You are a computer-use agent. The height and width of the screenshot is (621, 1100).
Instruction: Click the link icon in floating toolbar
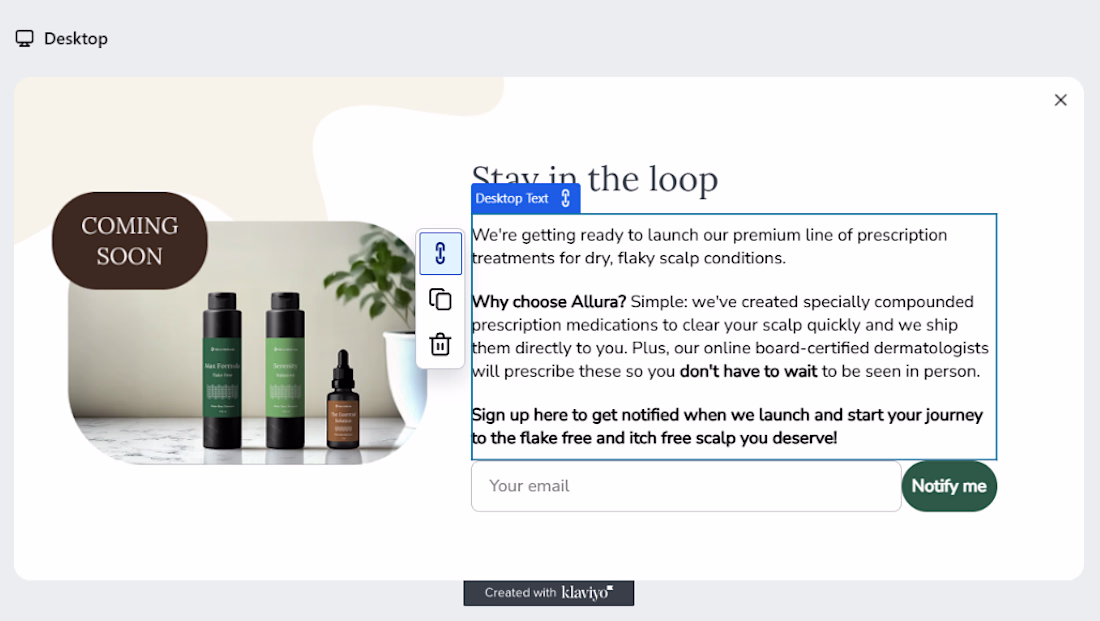pos(441,253)
